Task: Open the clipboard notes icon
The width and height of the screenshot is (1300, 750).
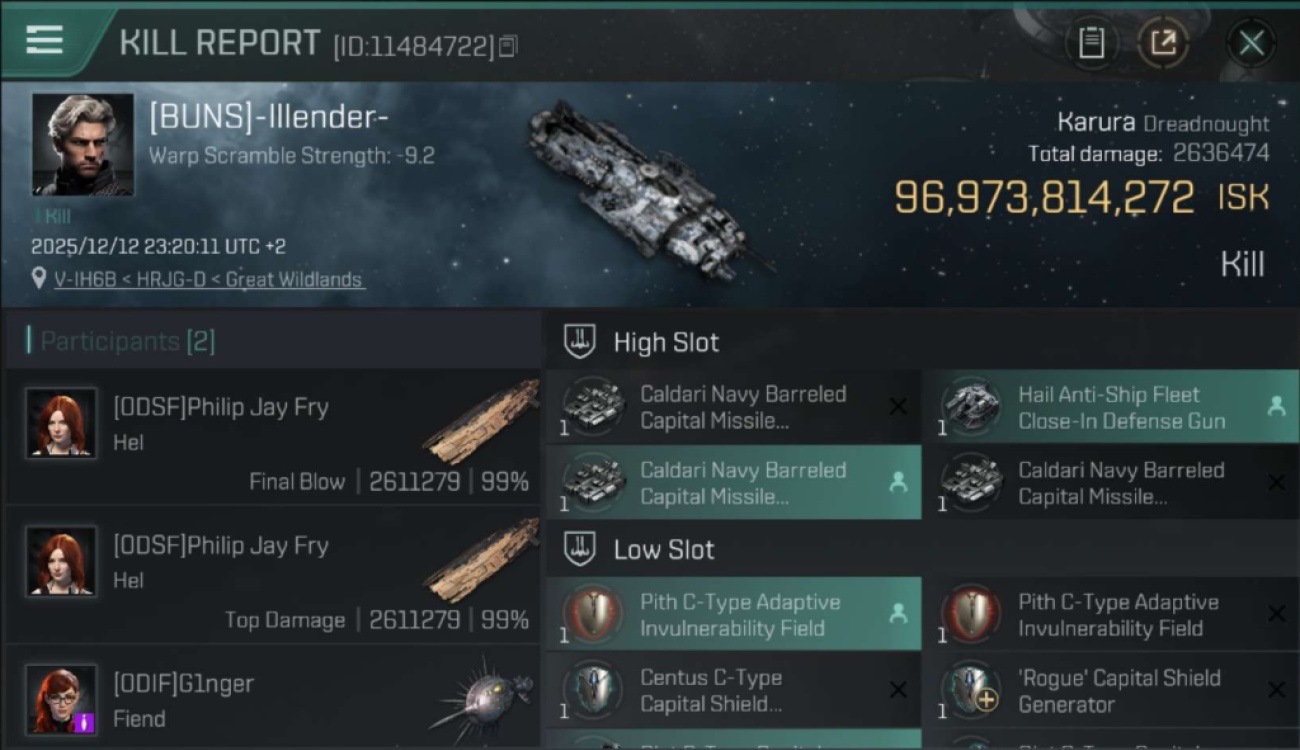Action: [x=1091, y=43]
